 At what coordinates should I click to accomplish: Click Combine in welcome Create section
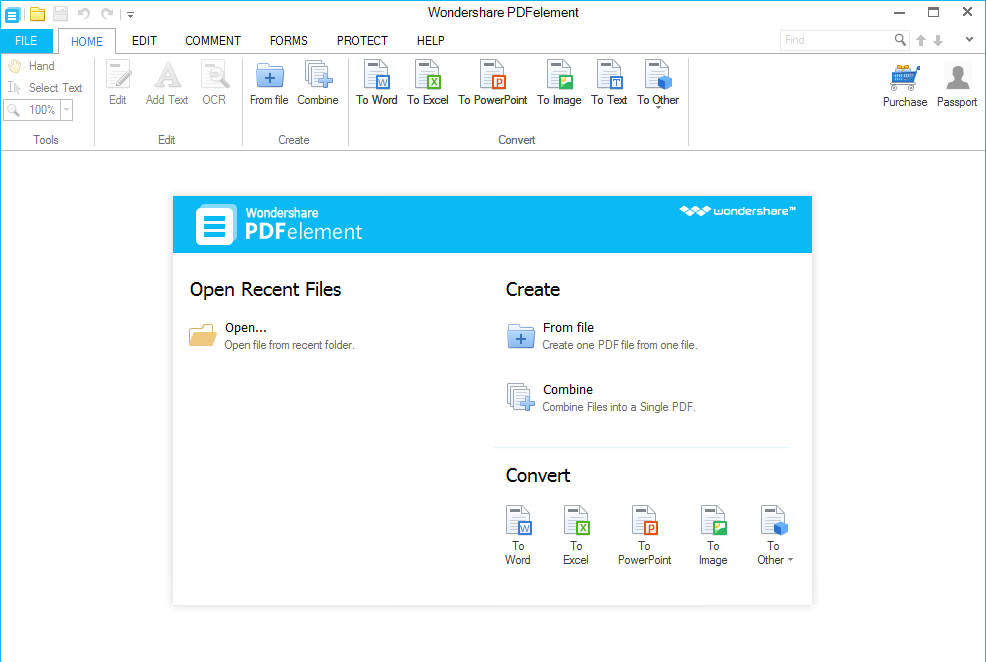point(601,397)
